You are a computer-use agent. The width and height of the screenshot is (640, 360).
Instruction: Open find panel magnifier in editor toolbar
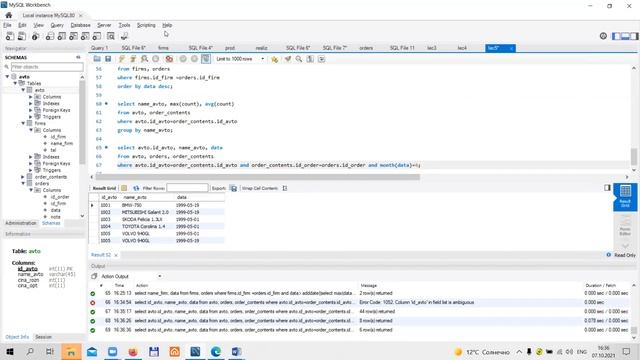pyautogui.click(x=299, y=59)
